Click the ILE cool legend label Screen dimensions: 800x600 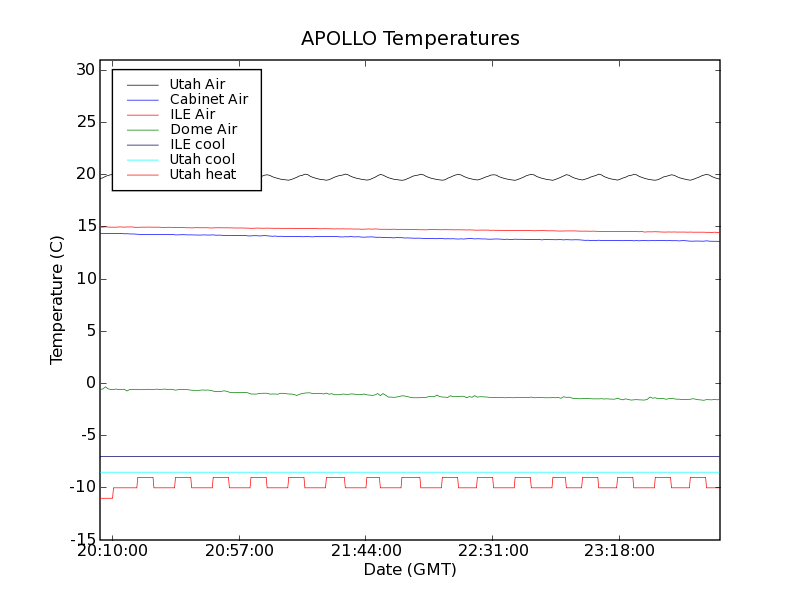pos(197,144)
